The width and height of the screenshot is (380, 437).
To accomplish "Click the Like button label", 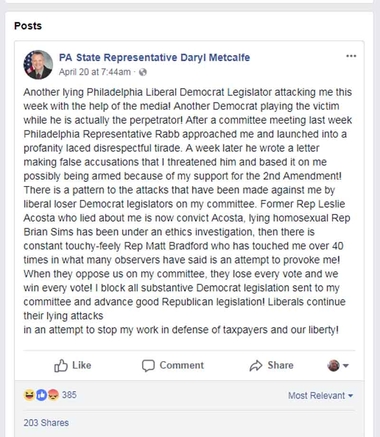I will (x=82, y=365).
